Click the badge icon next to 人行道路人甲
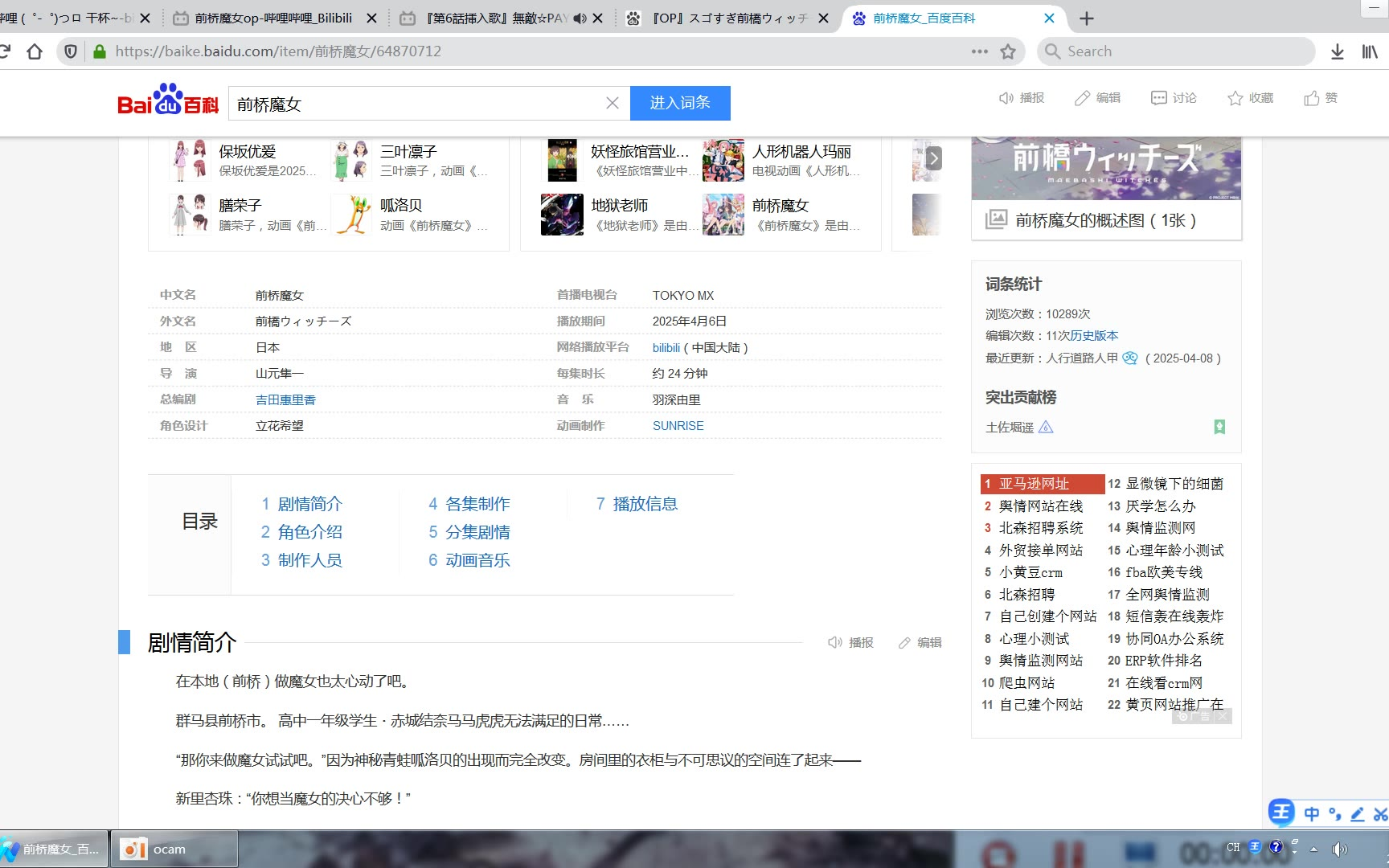Image resolution: width=1389 pixels, height=868 pixels. point(1130,358)
